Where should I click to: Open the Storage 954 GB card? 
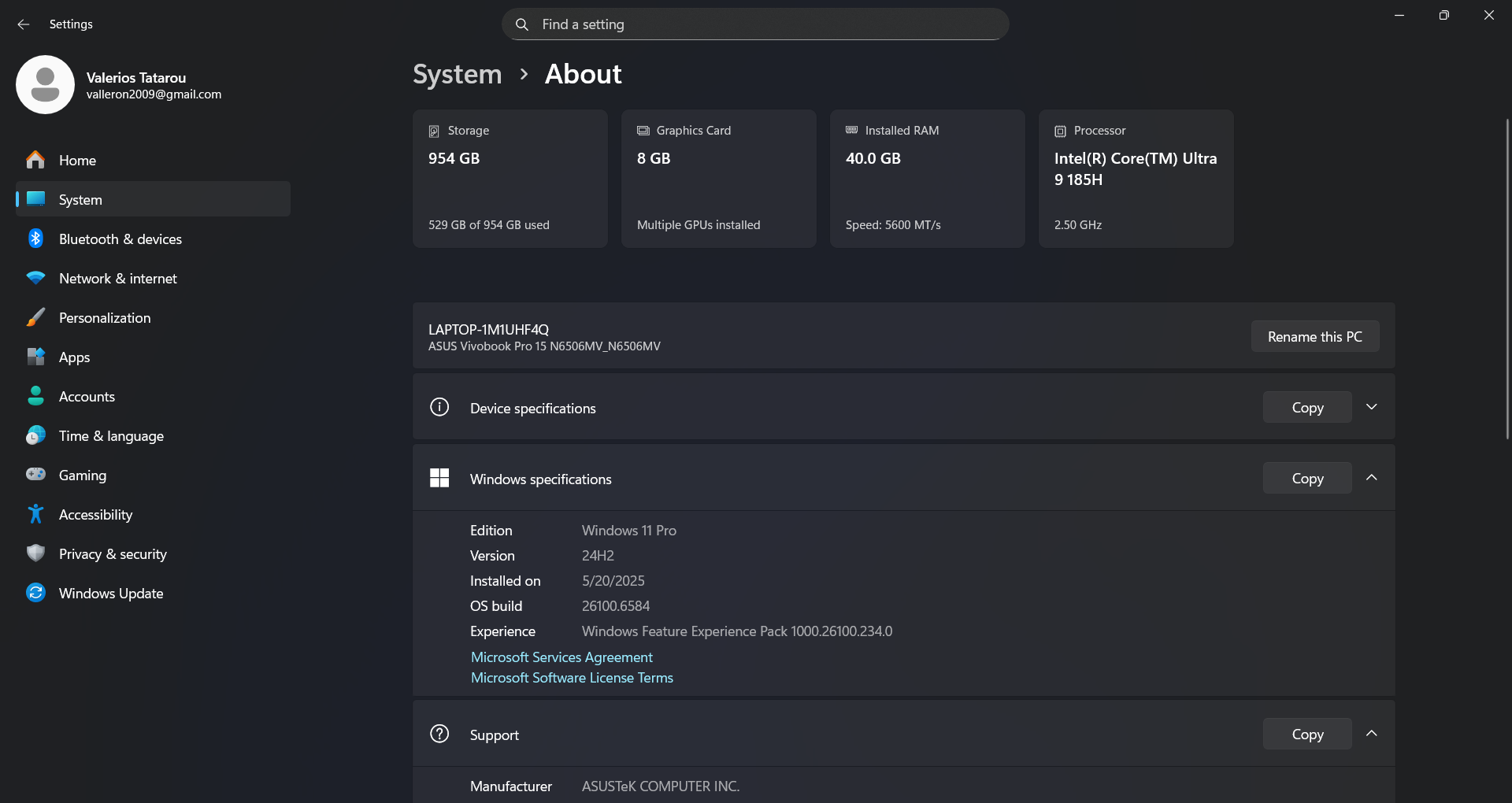point(510,179)
